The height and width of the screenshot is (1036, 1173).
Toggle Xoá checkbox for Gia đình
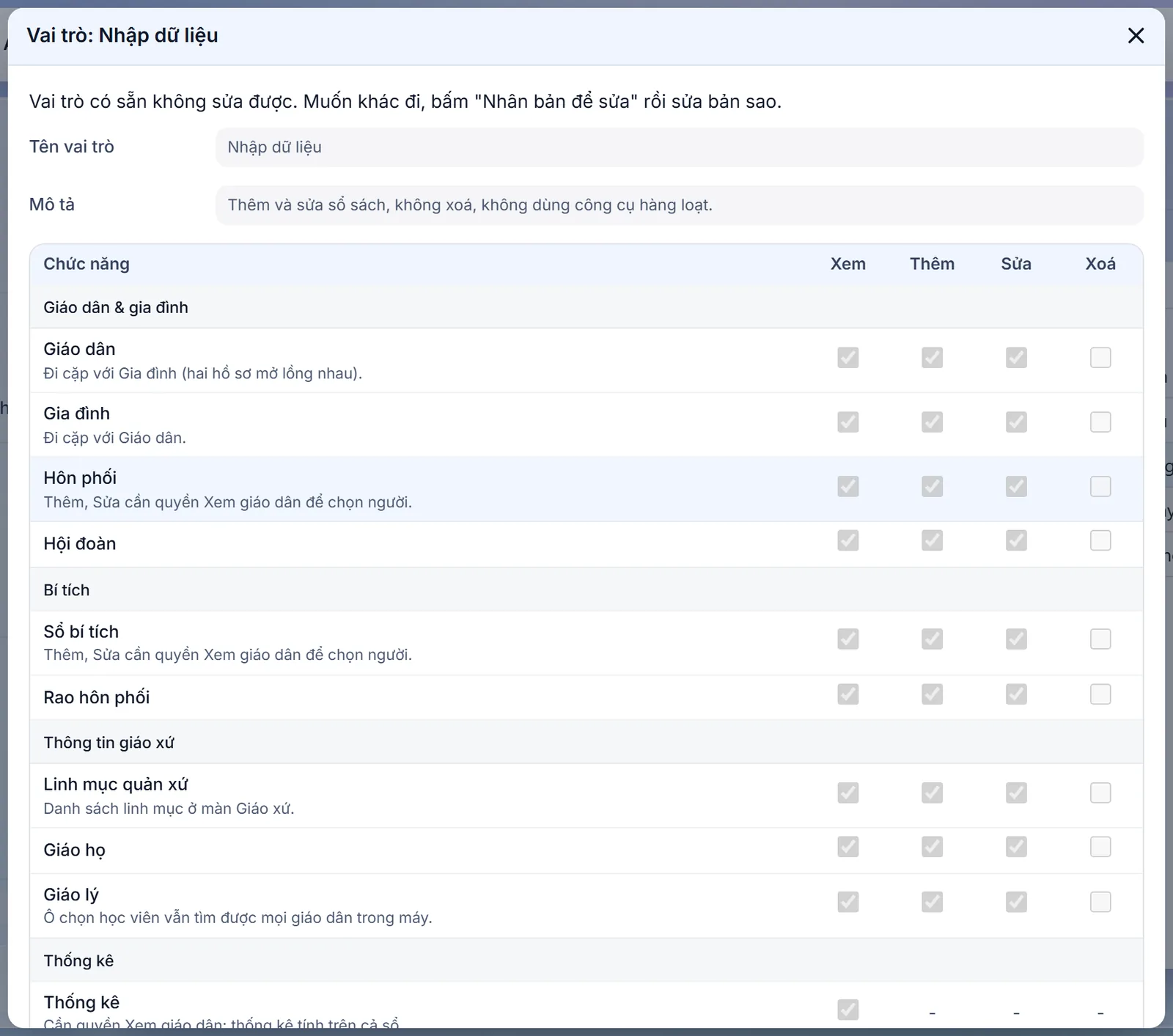click(x=1100, y=422)
